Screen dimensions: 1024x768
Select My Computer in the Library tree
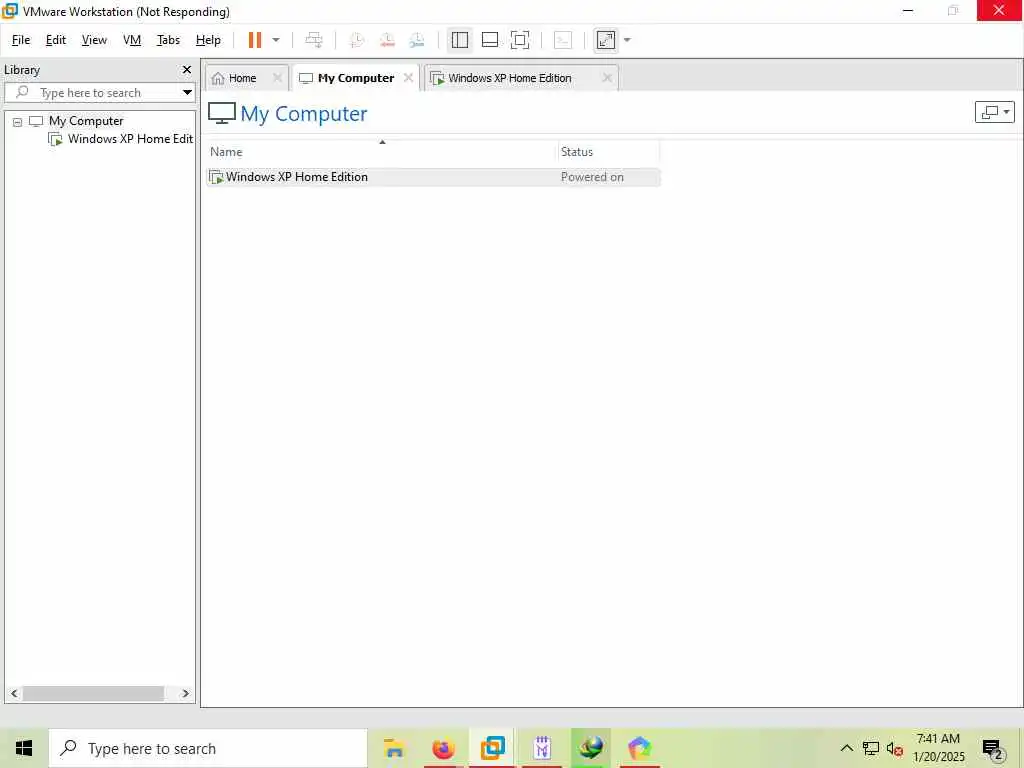point(86,121)
